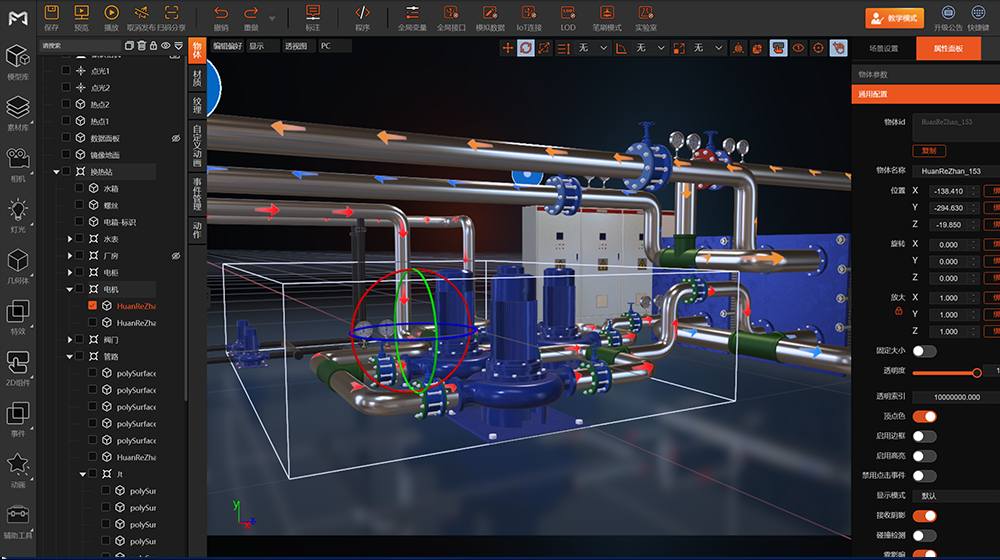Click the 透明度 opacity slider handle
This screenshot has width=1000, height=560.
(x=977, y=372)
